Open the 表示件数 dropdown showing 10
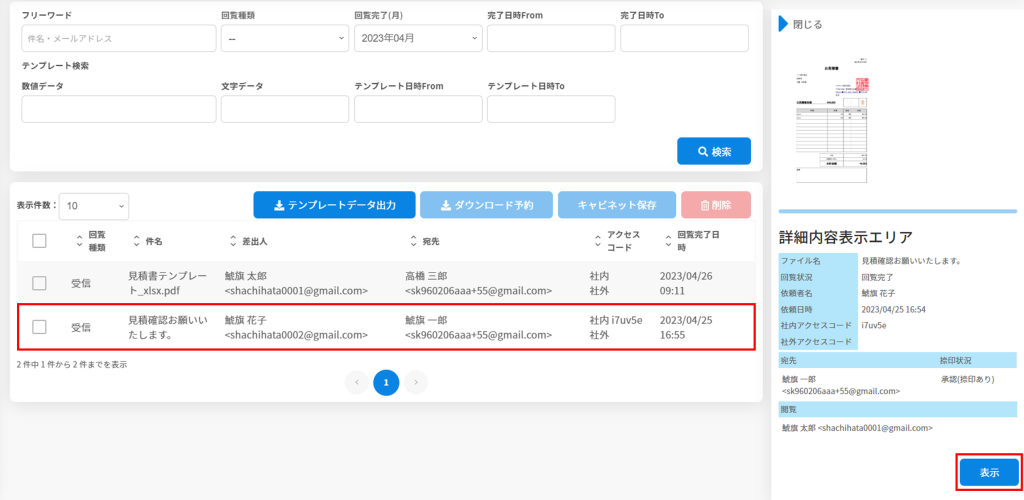Screen dimensions: 1024x500 94,206
